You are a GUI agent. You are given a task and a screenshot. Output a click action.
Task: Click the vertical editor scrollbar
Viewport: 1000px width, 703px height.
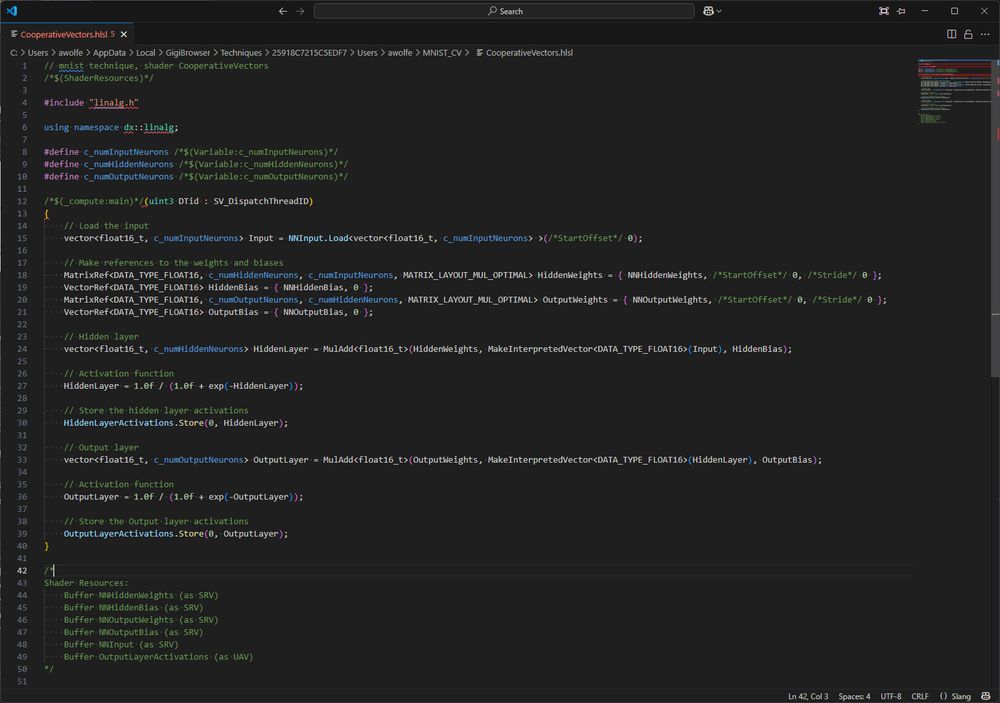[x=996, y=218]
